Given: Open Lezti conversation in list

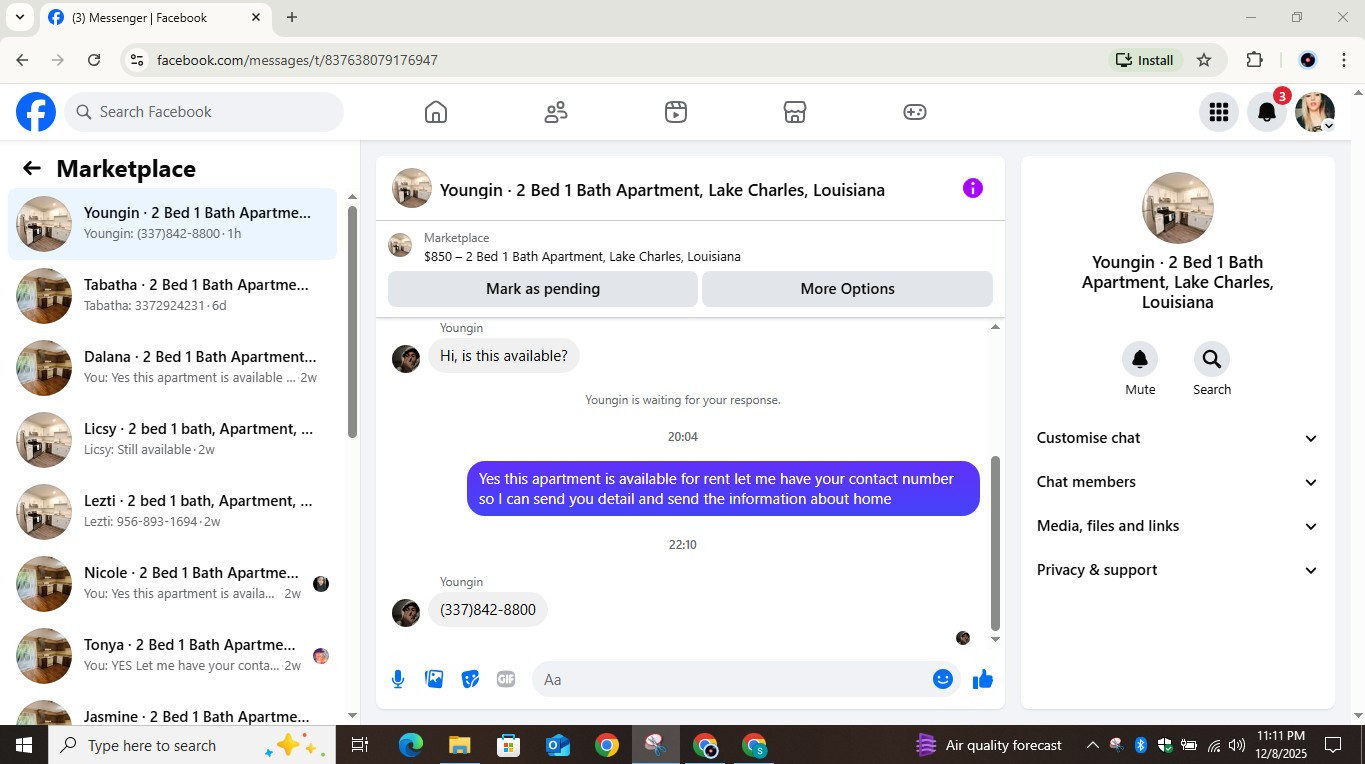Looking at the screenshot, I should (173, 512).
